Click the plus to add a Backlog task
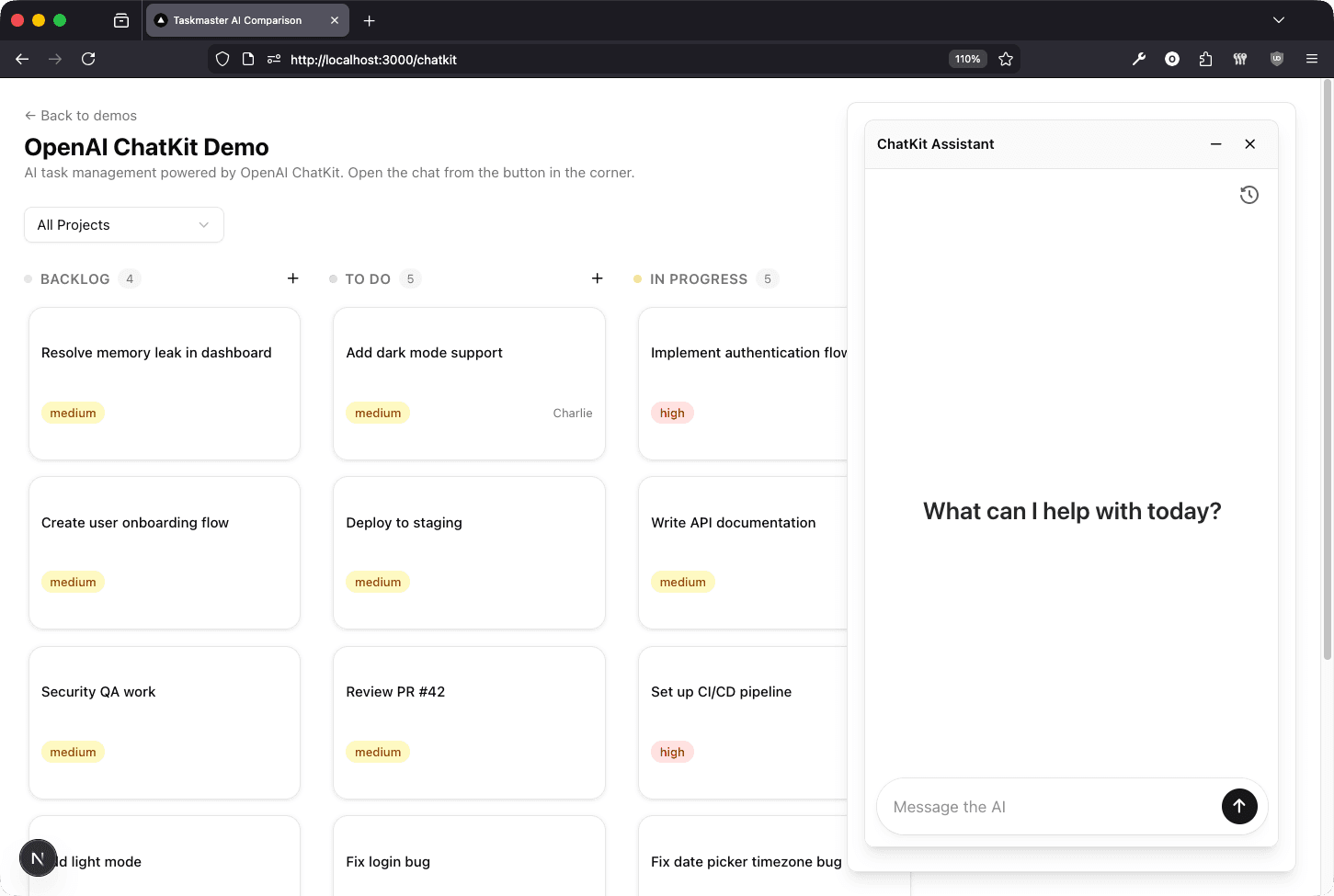 coord(292,278)
